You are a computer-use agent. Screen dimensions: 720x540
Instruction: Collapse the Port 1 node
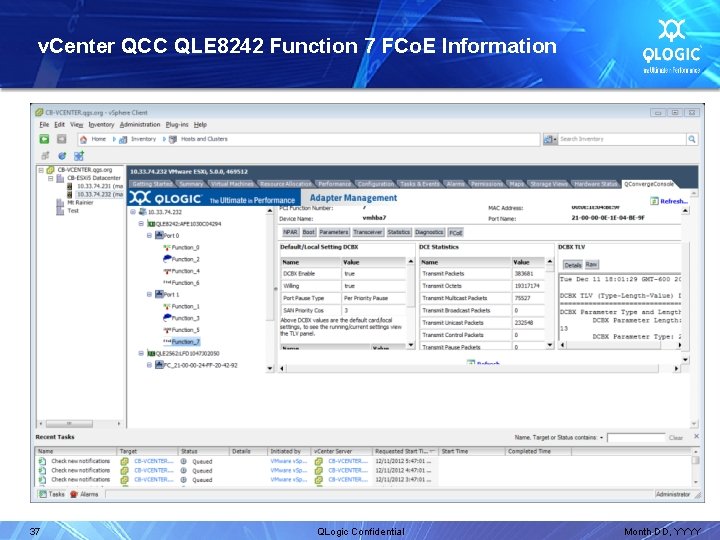tap(149, 294)
